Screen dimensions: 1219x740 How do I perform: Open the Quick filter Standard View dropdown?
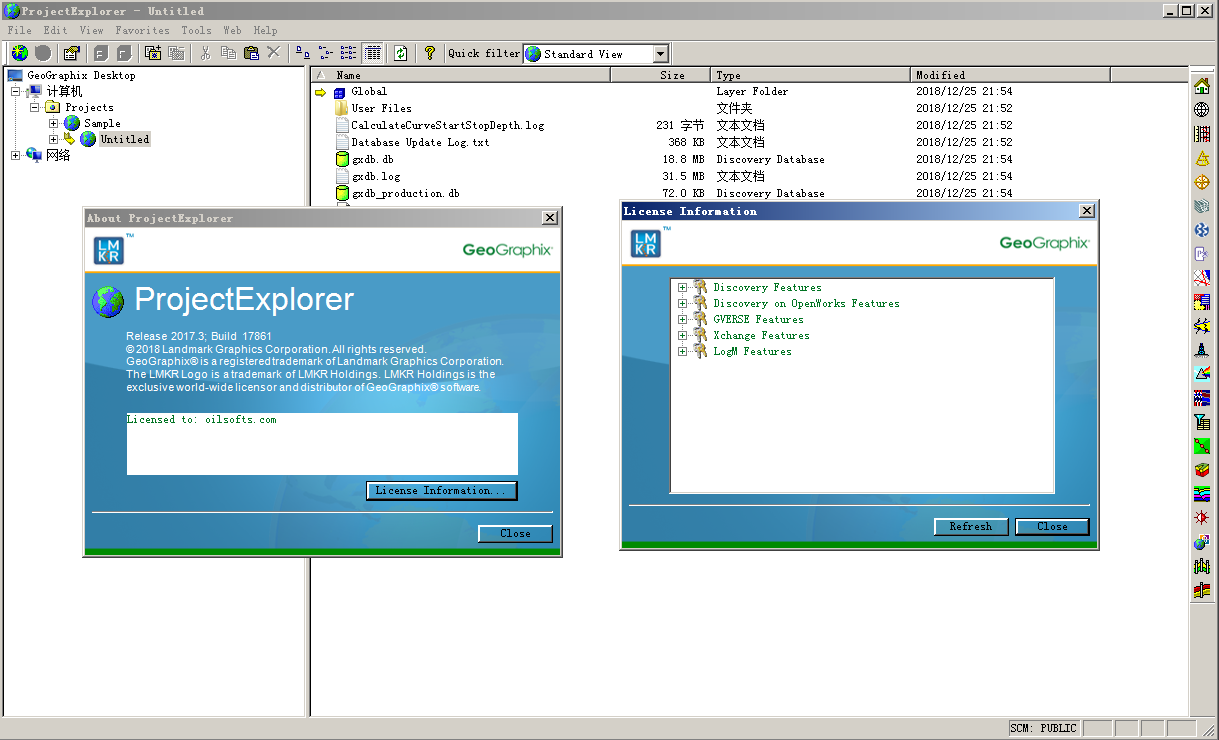pos(596,54)
